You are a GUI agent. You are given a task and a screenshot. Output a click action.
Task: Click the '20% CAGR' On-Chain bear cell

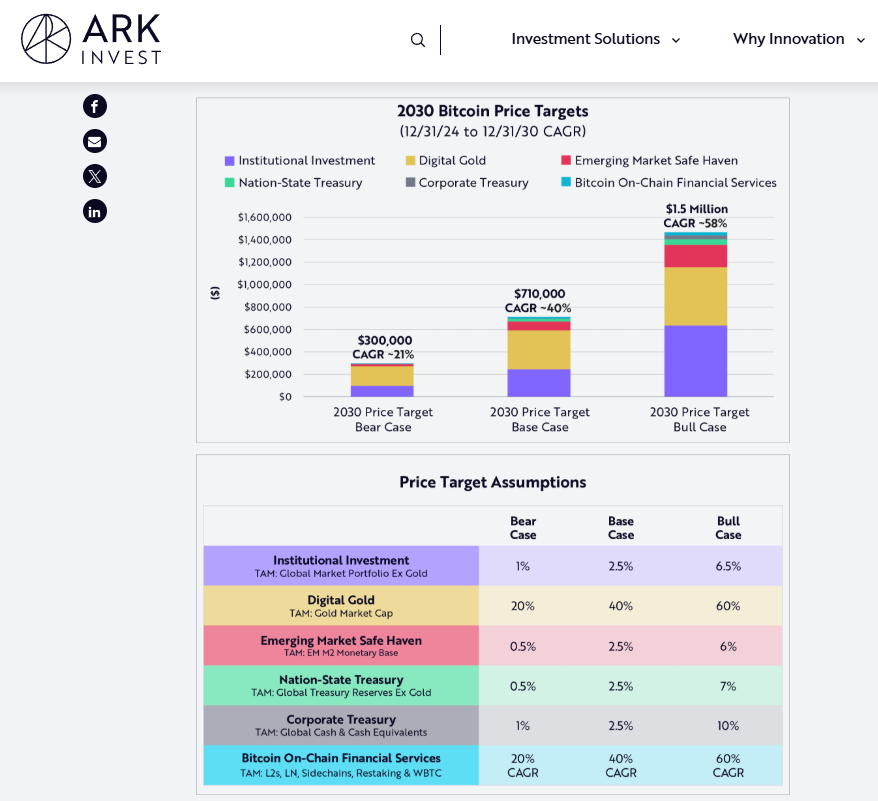point(522,766)
